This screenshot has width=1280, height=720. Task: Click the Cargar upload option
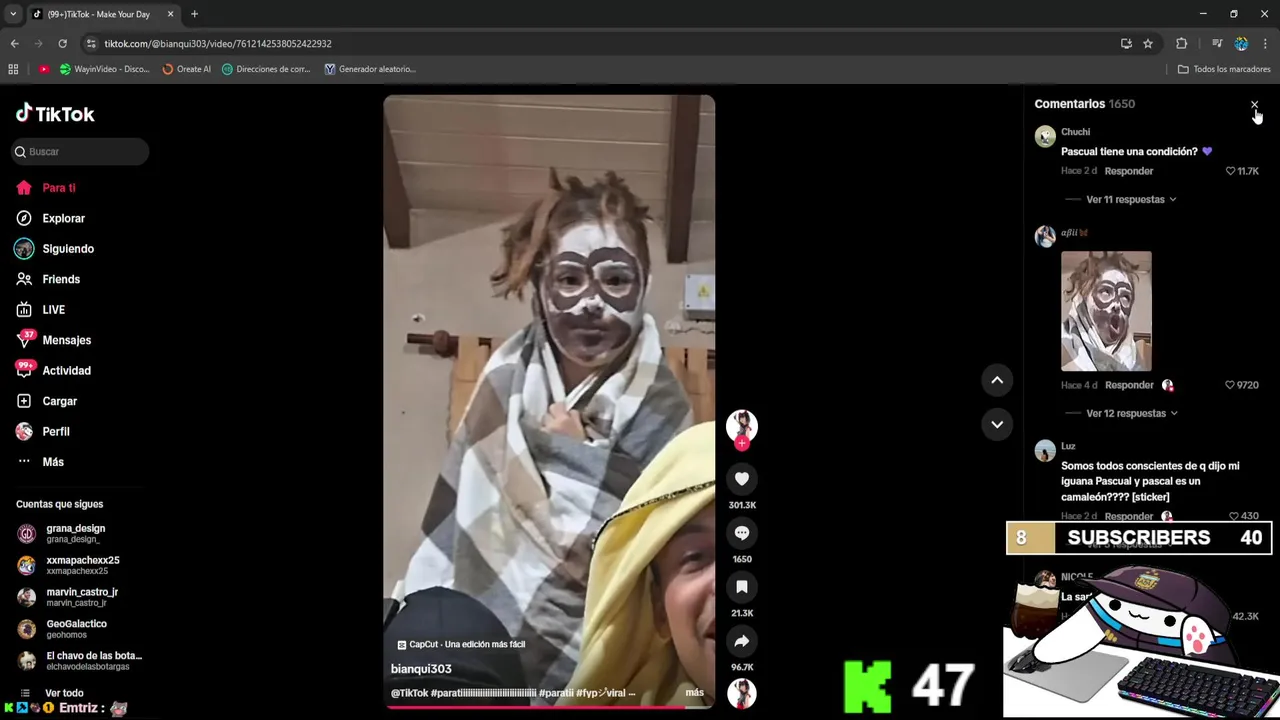click(46, 401)
